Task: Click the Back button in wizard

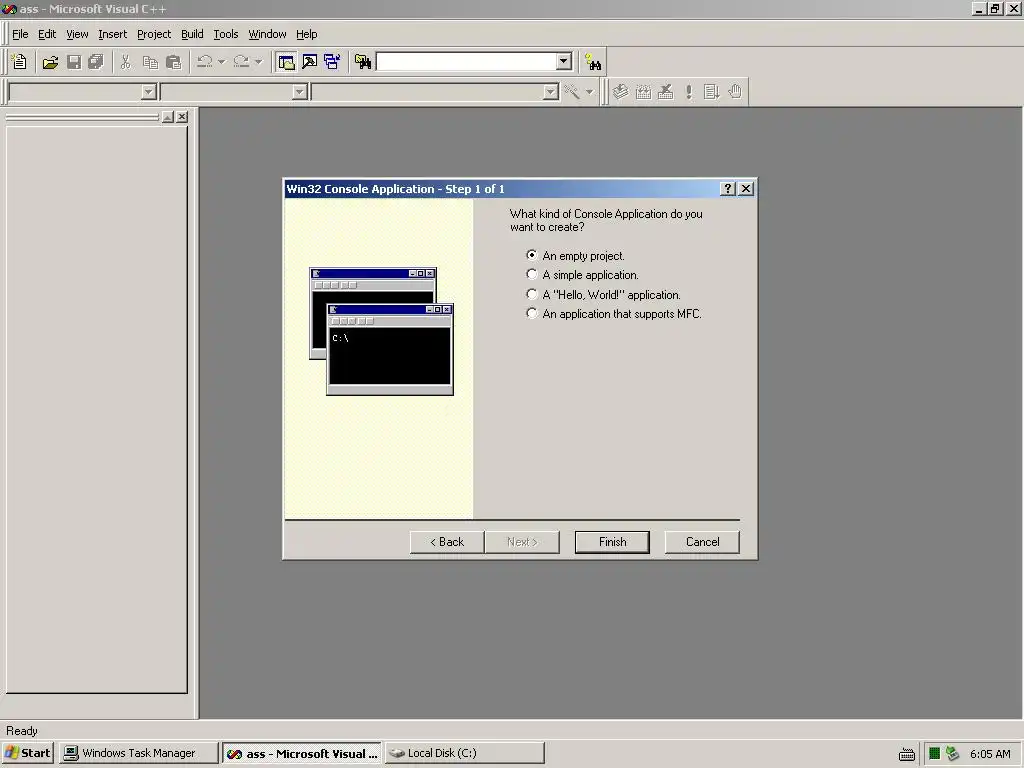Action: pyautogui.click(x=447, y=542)
